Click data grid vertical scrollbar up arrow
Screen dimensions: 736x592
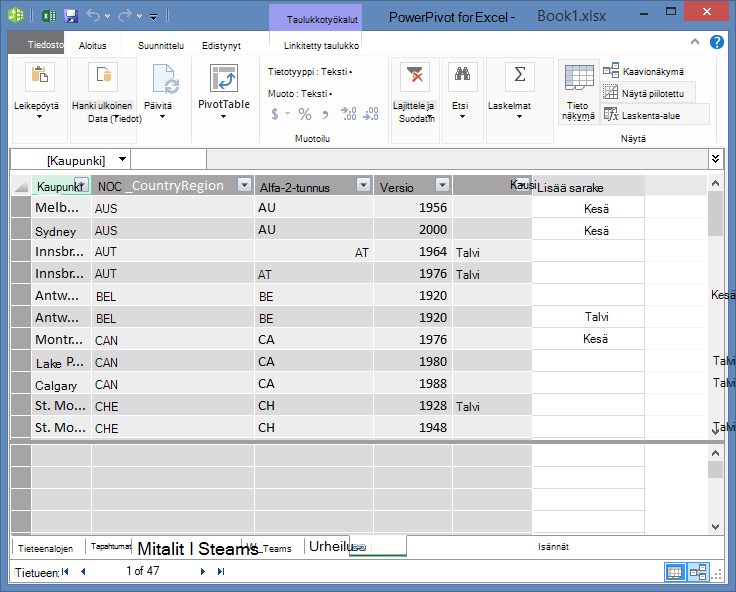coord(715,184)
